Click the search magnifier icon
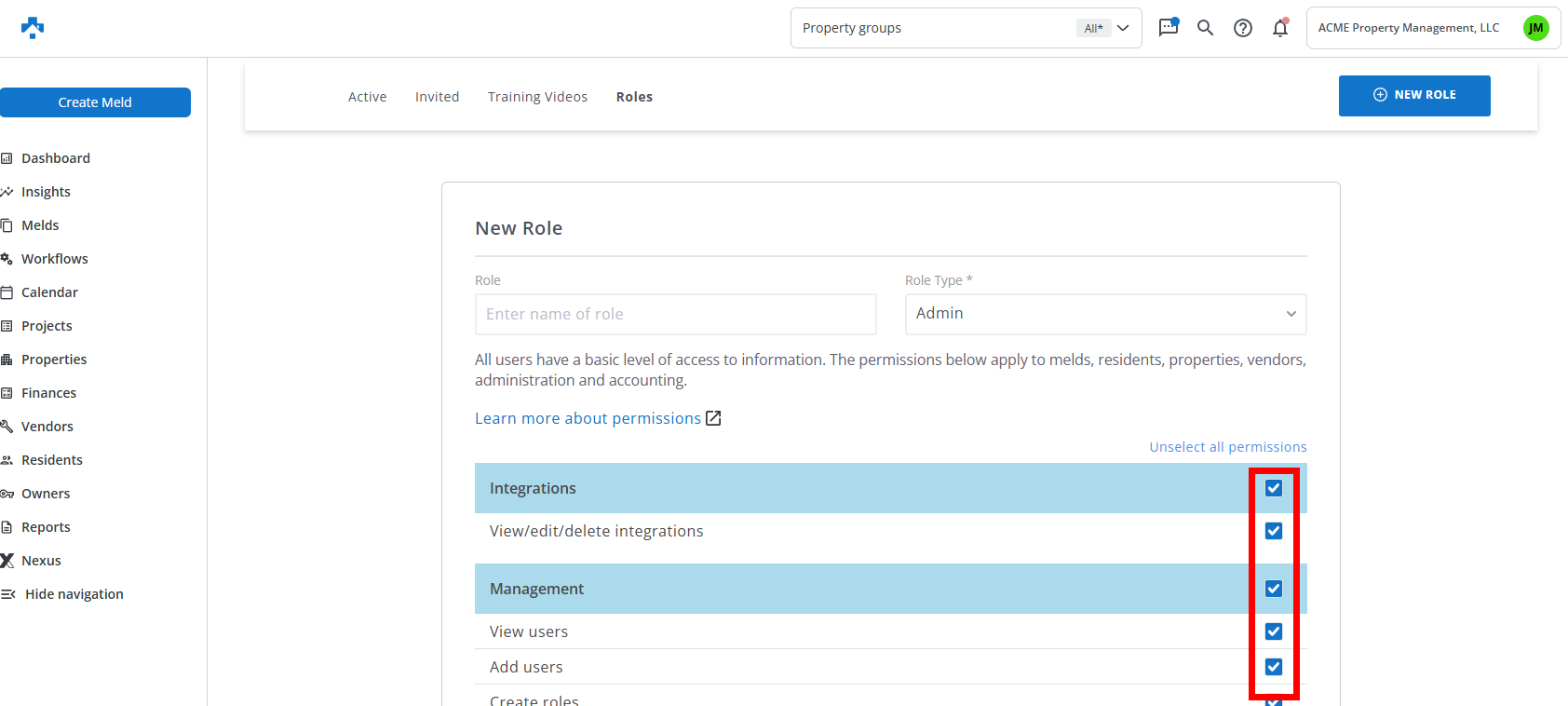This screenshot has height=706, width=1568. tap(1205, 28)
